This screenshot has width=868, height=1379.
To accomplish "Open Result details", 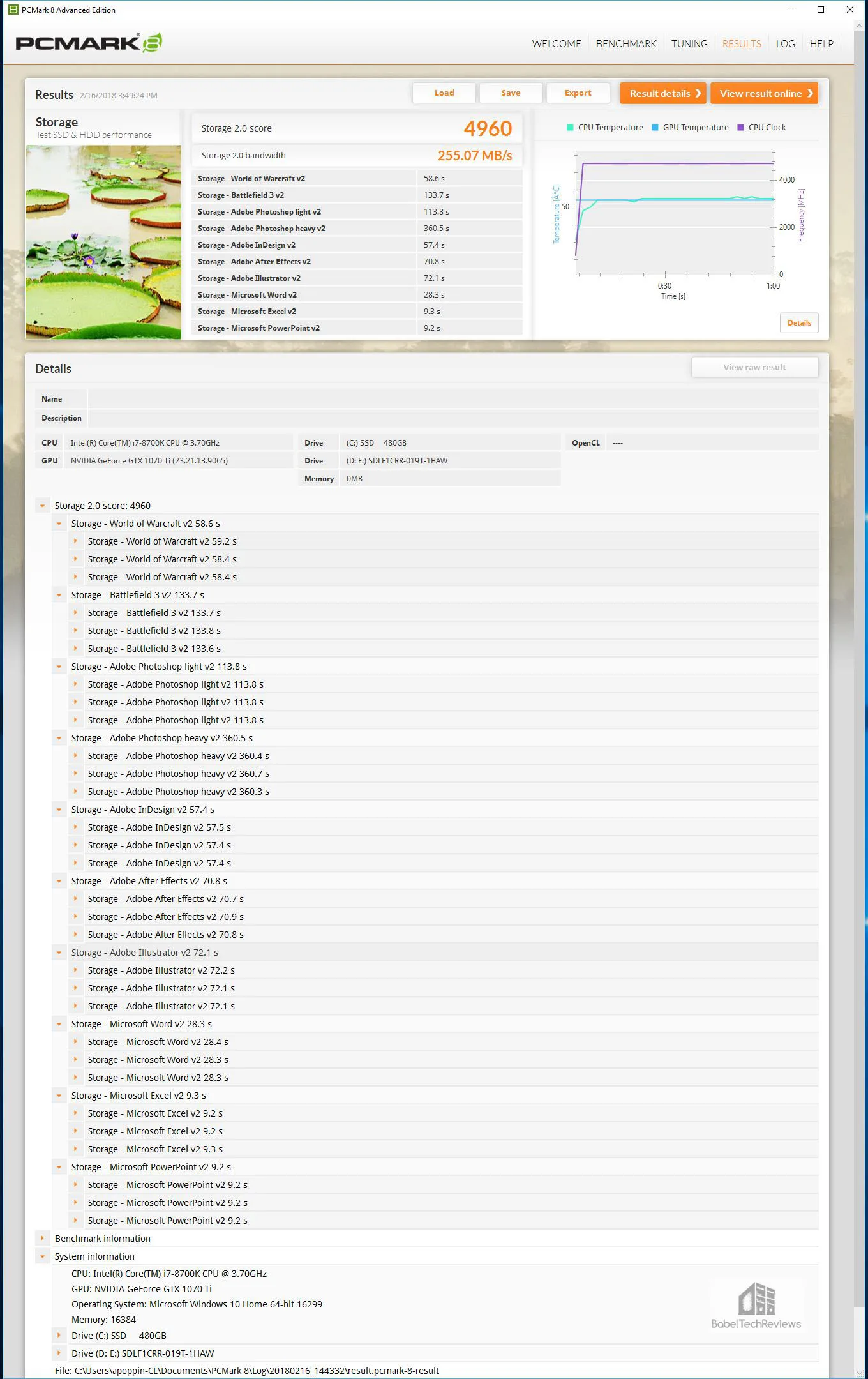I will coord(663,93).
